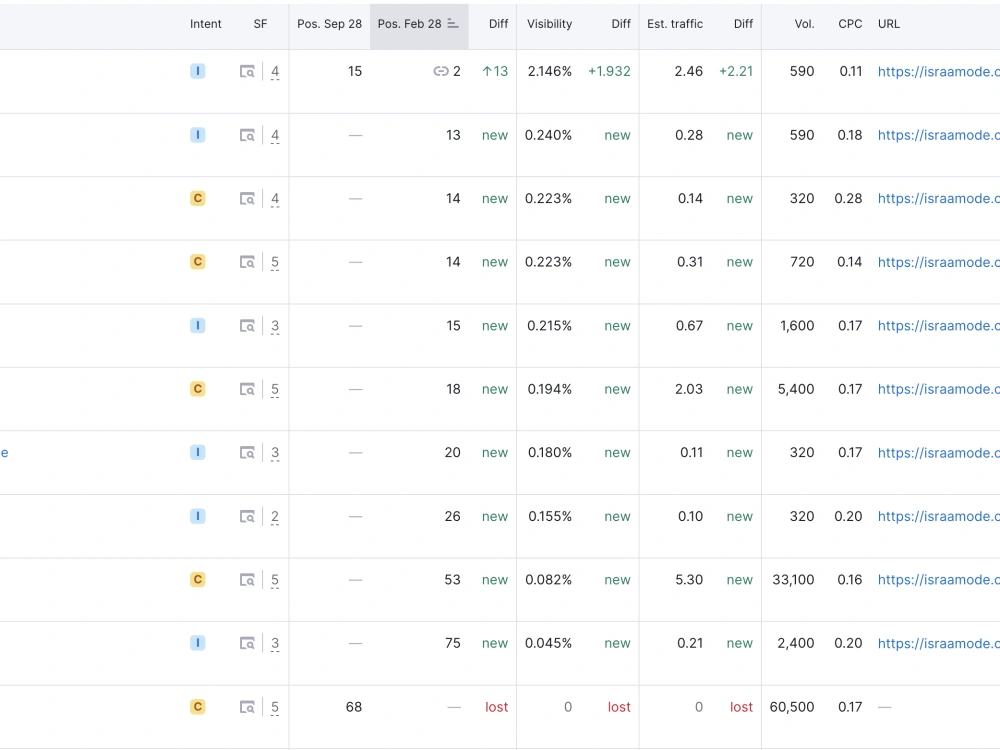Sort by Est. traffic column header
This screenshot has width=1000, height=750.
click(x=675, y=24)
